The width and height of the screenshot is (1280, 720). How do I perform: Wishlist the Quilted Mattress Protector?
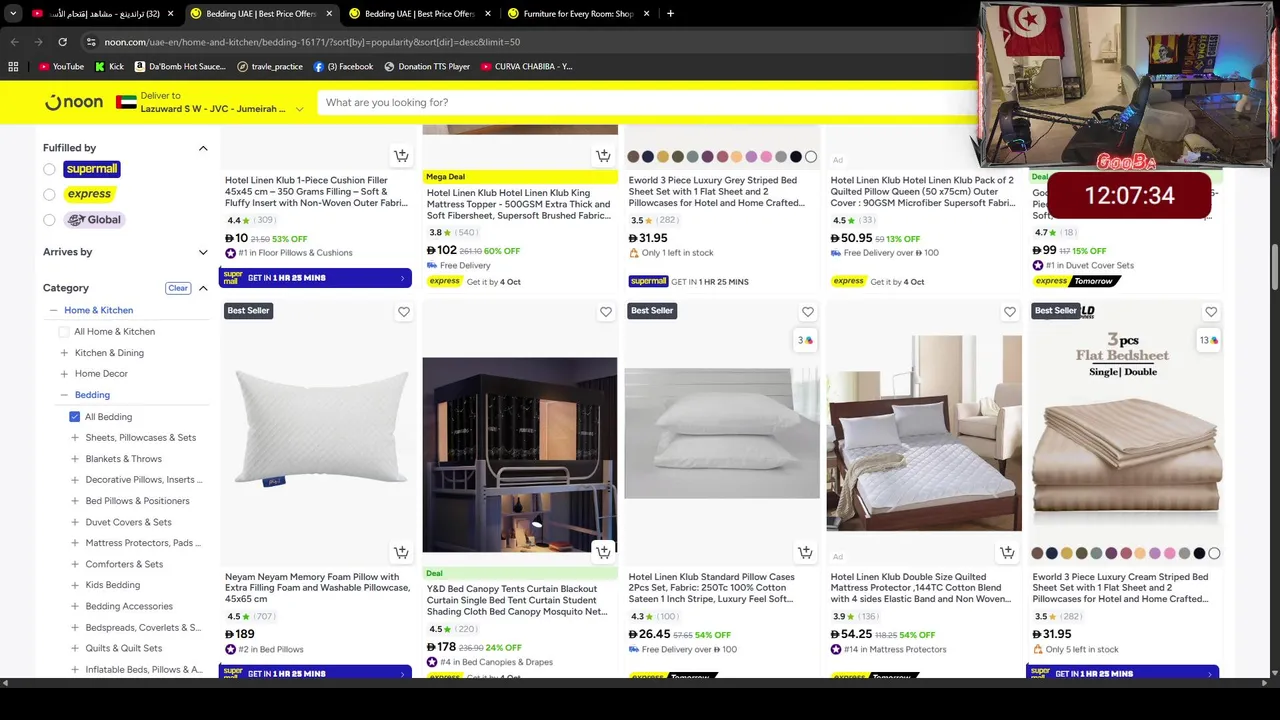[x=1010, y=312]
